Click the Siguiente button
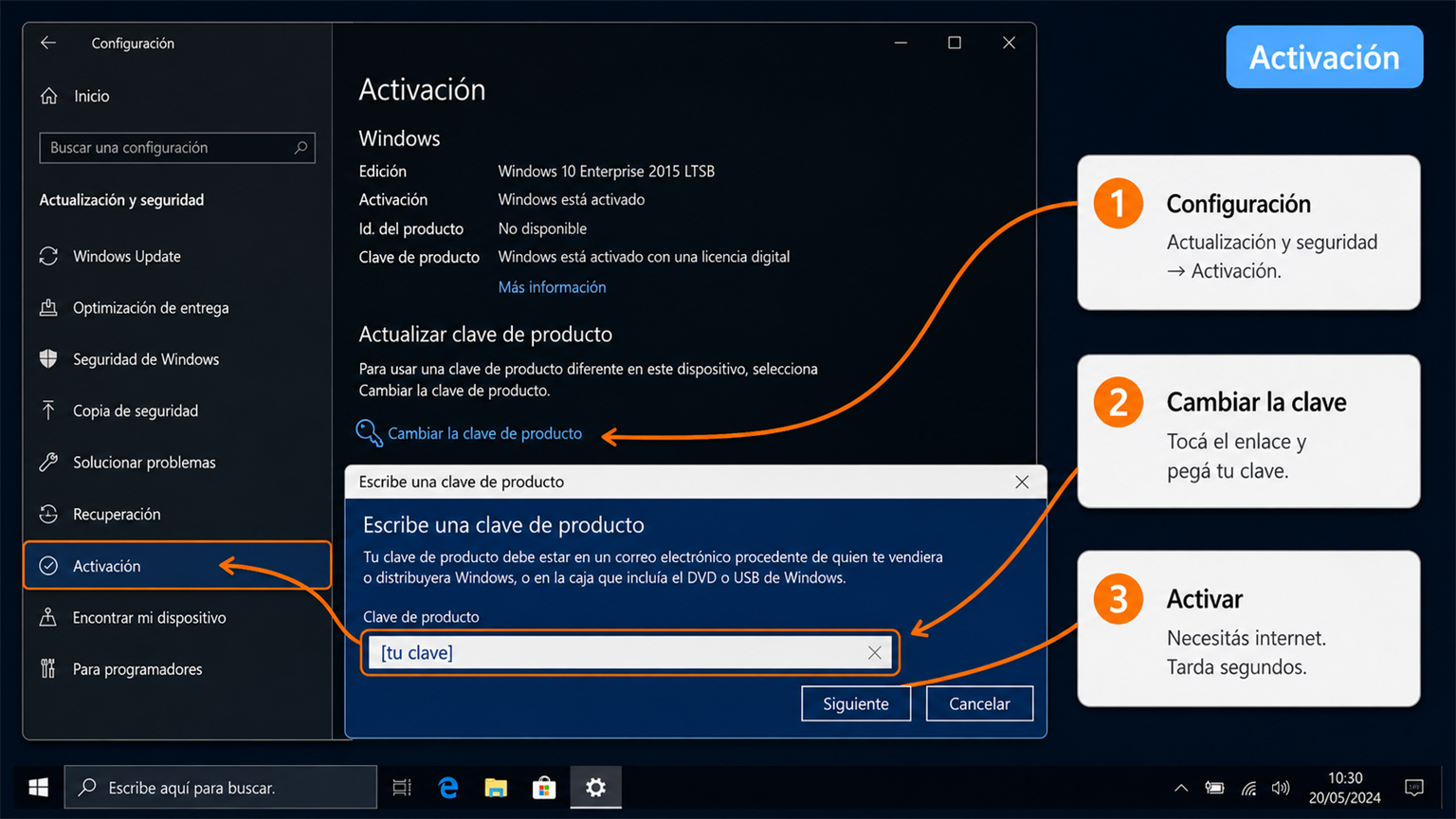 tap(856, 703)
